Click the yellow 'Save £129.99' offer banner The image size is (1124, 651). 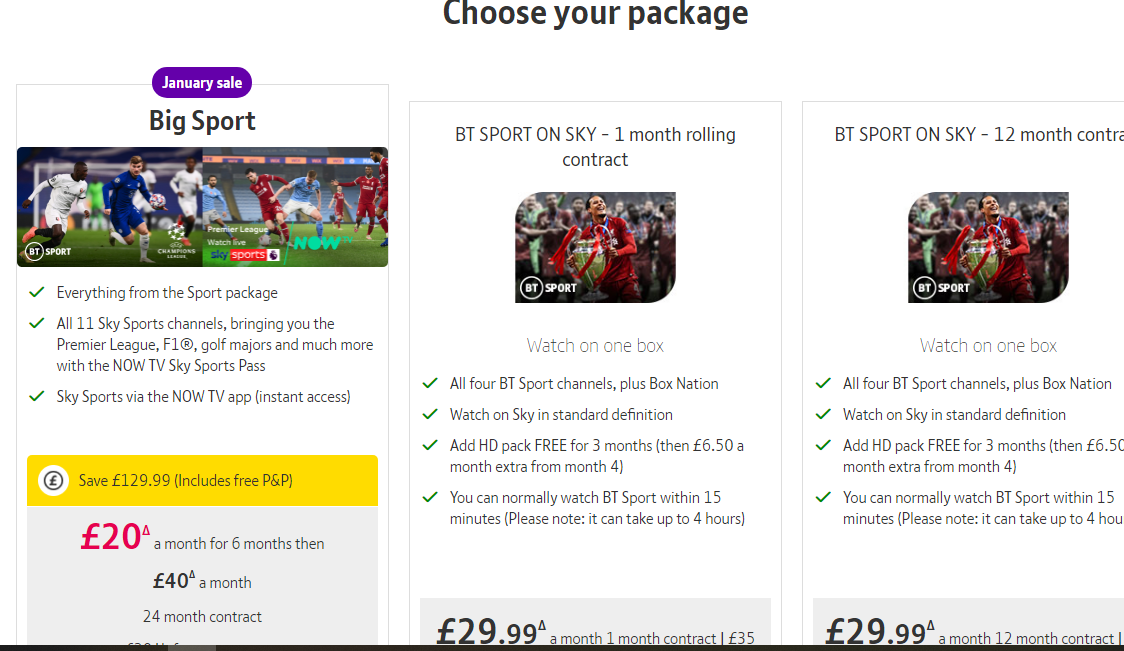[x=202, y=481]
